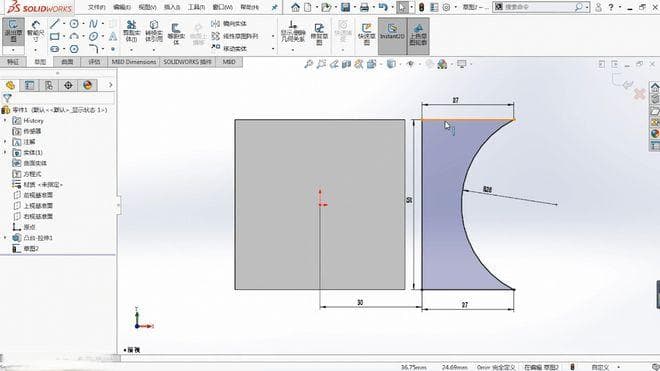Open the 视图 (View) menu
The height and width of the screenshot is (371, 660).
coord(147,7)
